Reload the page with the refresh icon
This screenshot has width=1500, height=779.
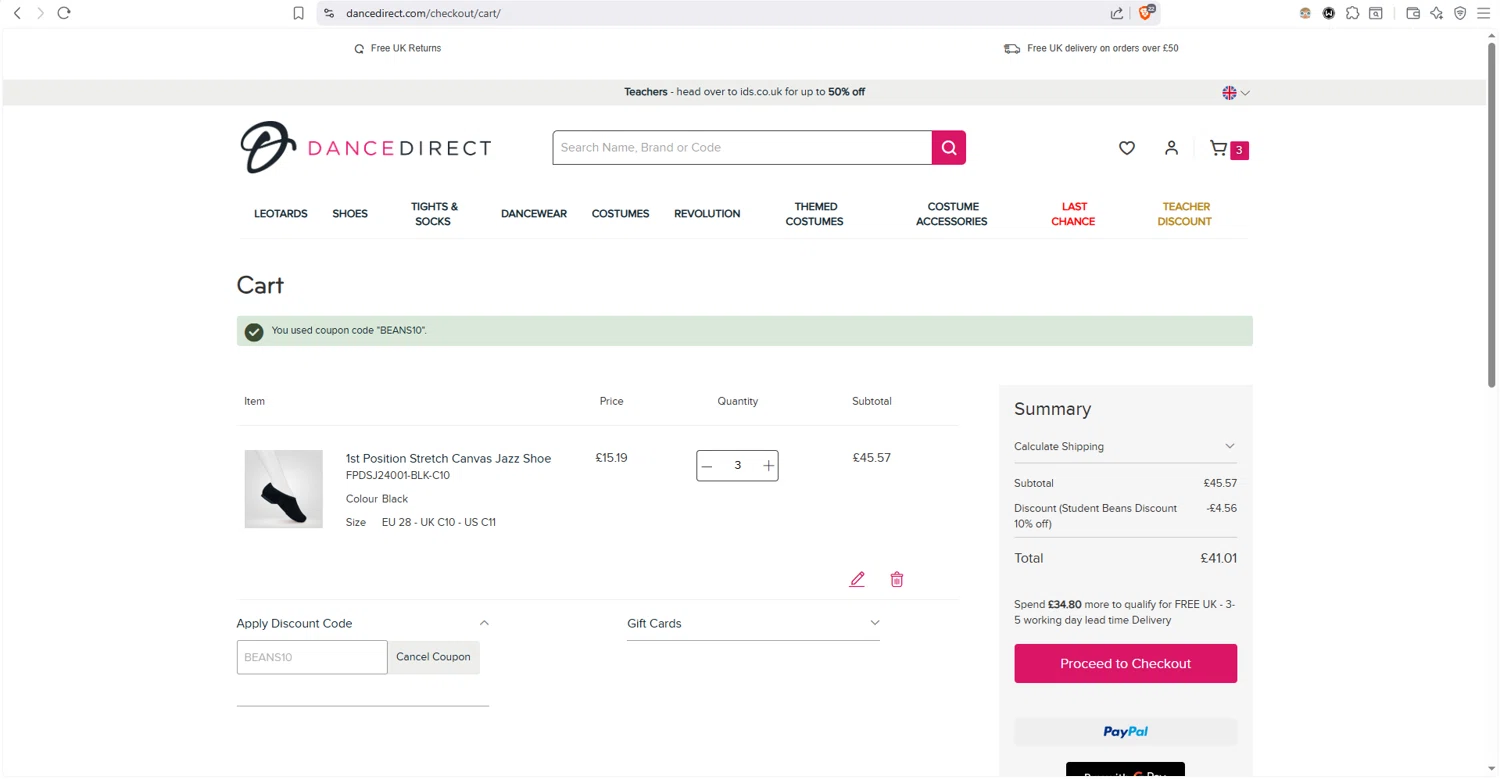64,13
